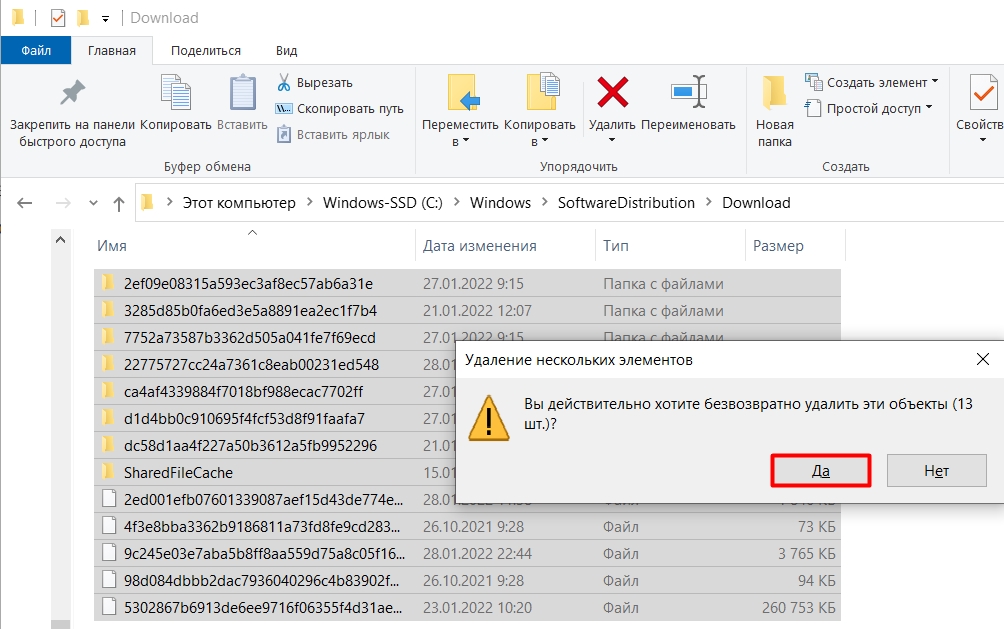
Task: Click Скопировать путь in ribbon
Action: 350,109
